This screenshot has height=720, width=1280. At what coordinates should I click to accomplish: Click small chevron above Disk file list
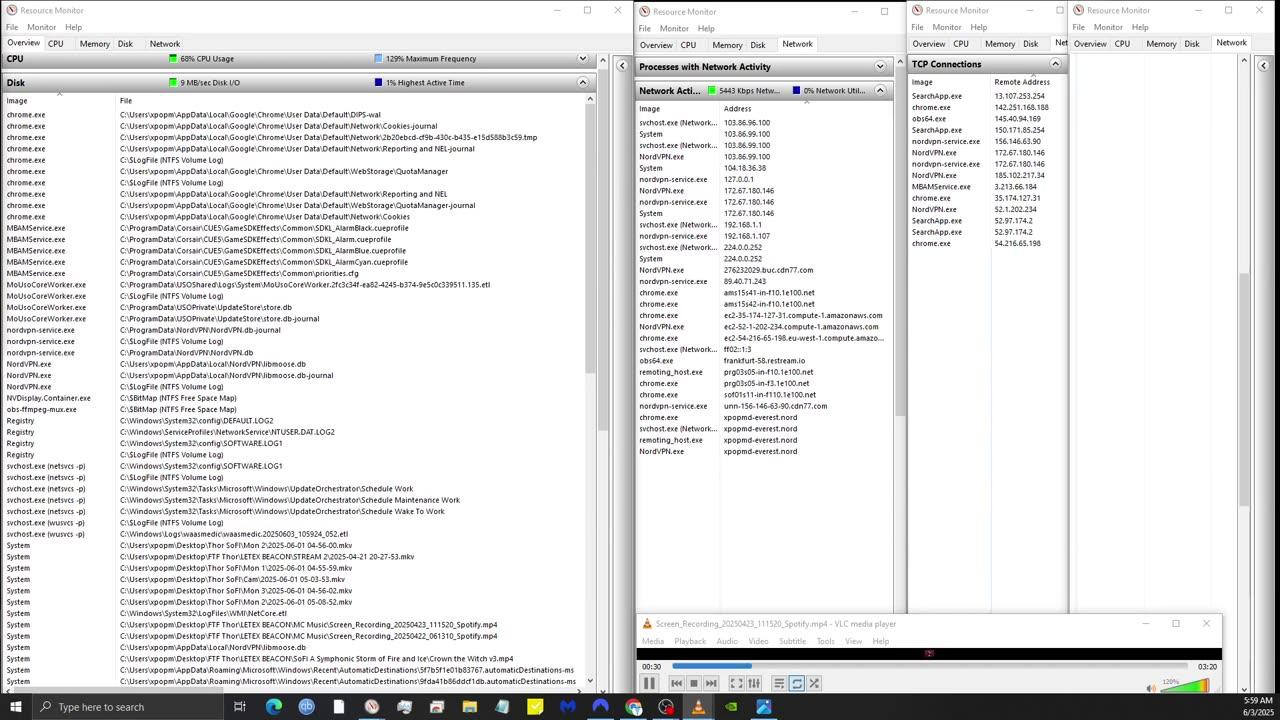click(x=59, y=94)
